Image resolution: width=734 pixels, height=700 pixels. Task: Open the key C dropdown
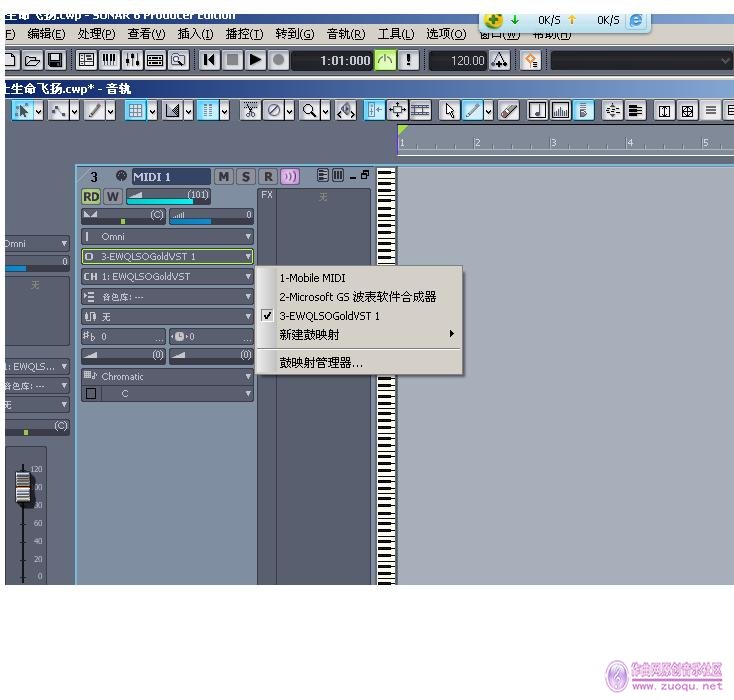click(x=178, y=394)
